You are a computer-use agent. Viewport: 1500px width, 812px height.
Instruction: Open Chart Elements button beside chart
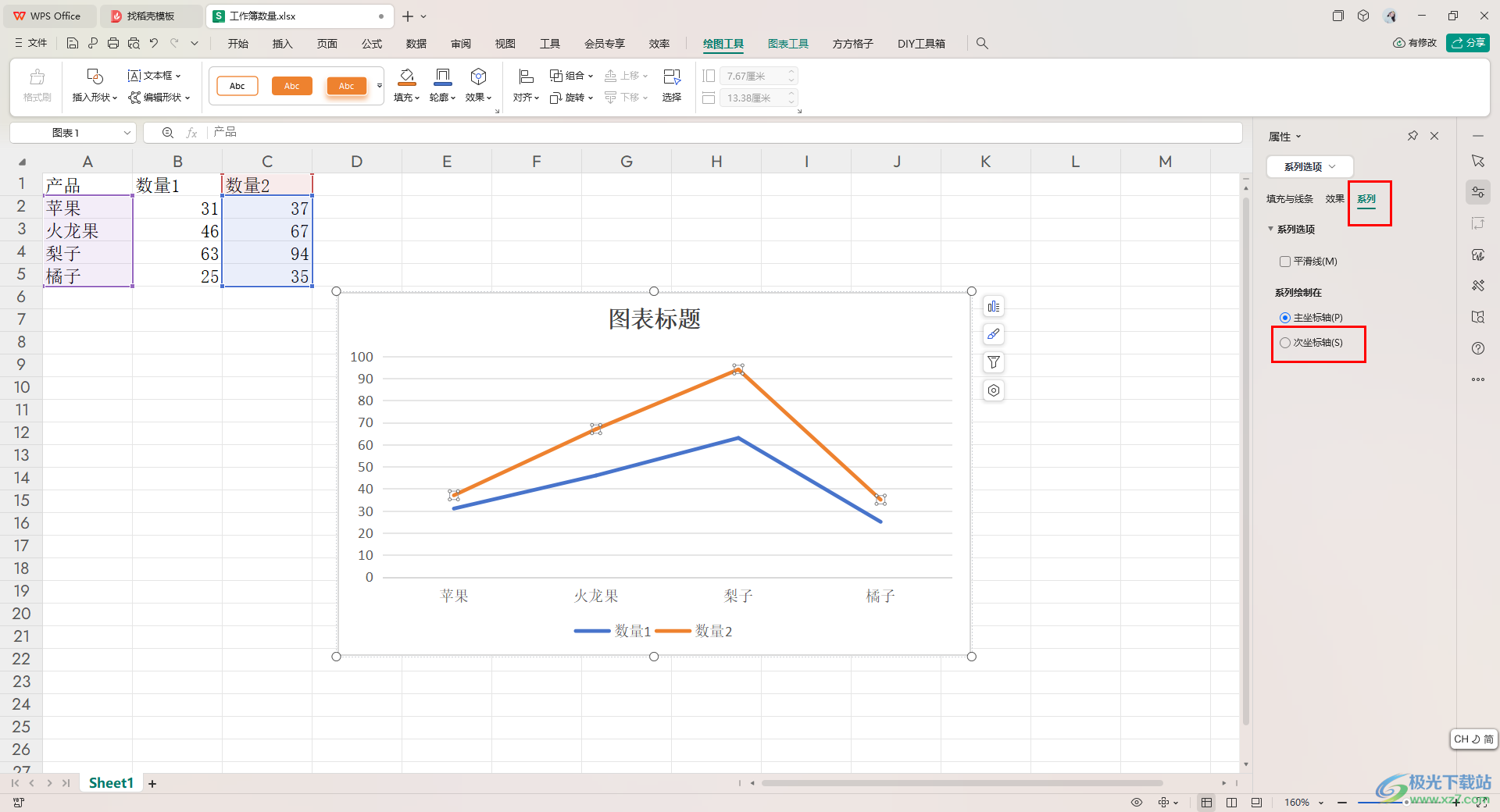pyautogui.click(x=994, y=307)
